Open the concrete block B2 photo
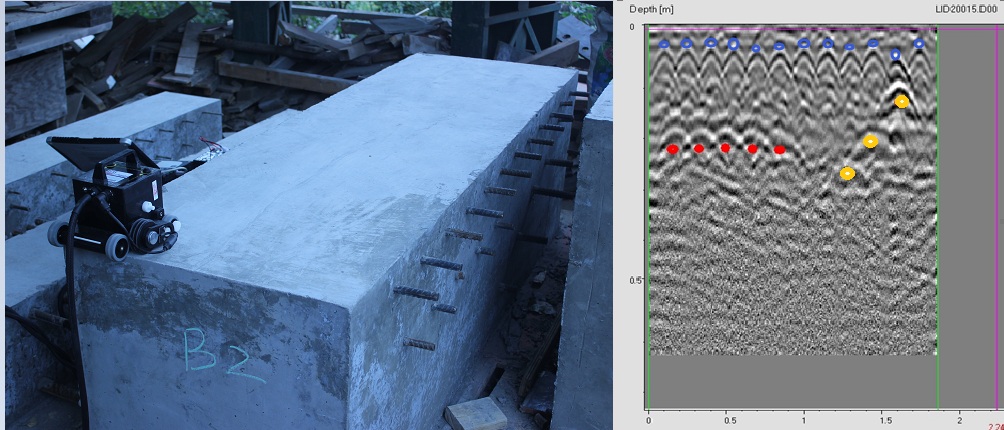 (309, 215)
